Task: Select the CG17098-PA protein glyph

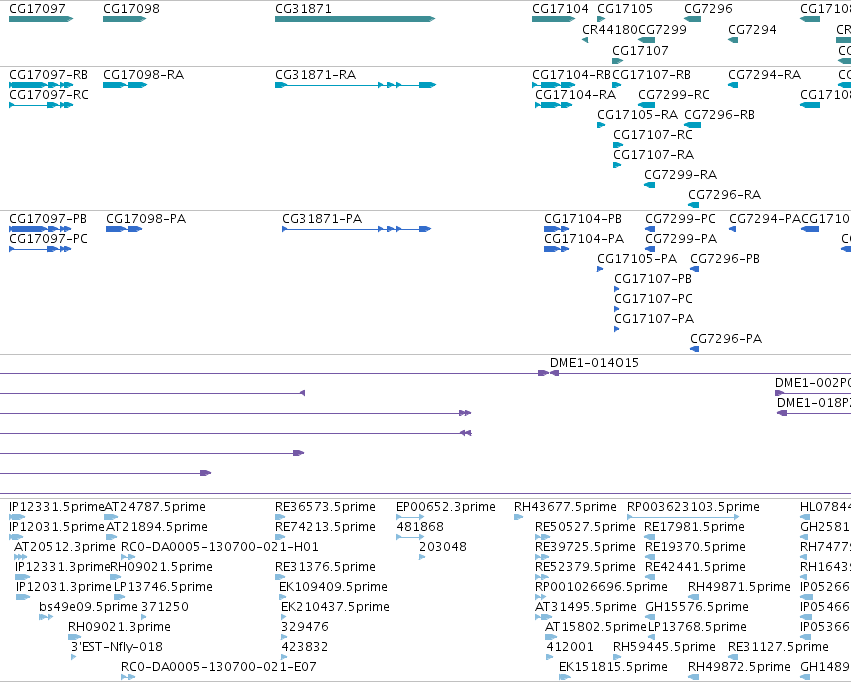Action: 124,229
